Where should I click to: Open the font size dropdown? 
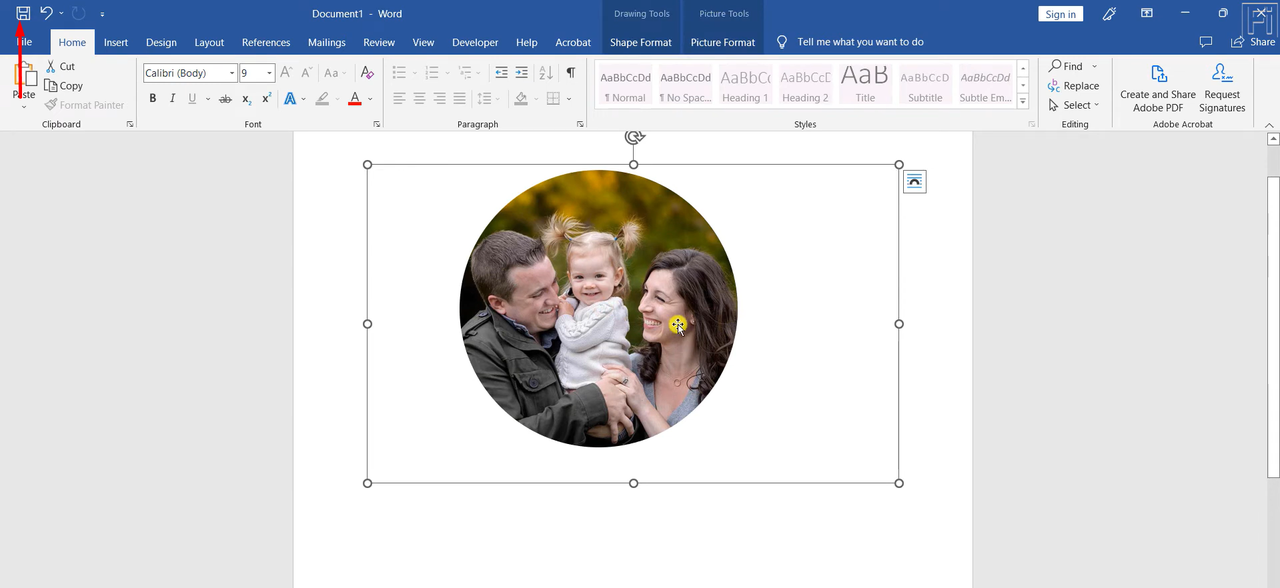click(270, 73)
